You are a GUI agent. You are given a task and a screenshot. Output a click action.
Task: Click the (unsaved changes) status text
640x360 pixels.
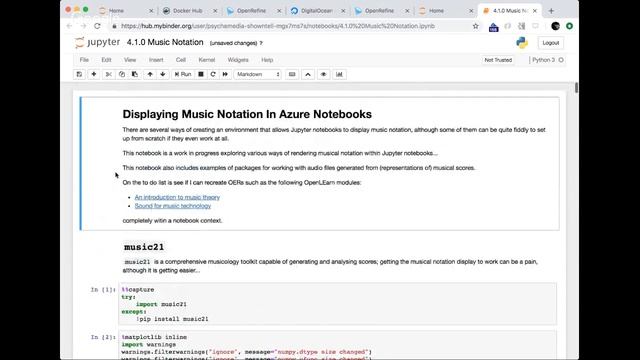233,43
